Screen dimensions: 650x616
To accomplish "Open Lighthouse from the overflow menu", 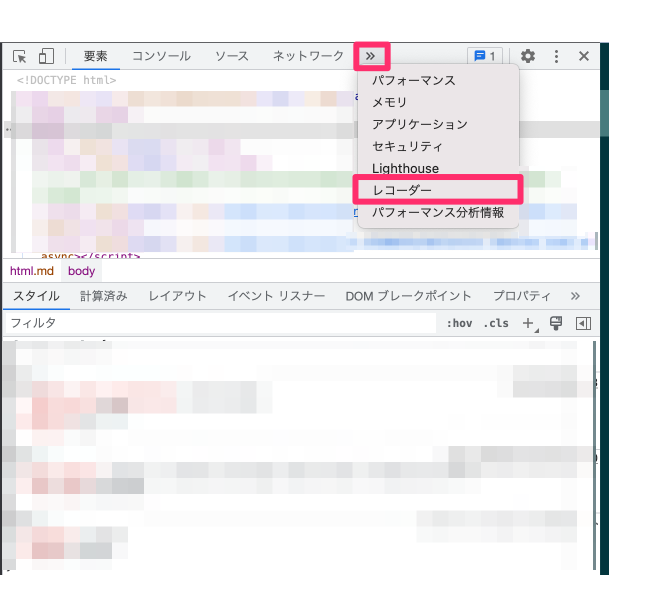I will 438,168.
